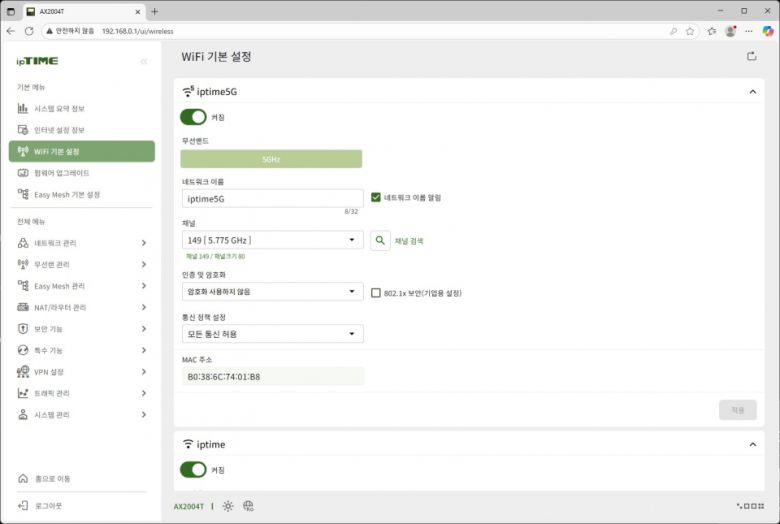780x524 pixels.
Task: Turn off the iptime 켜짐 switch
Action: tap(193, 469)
